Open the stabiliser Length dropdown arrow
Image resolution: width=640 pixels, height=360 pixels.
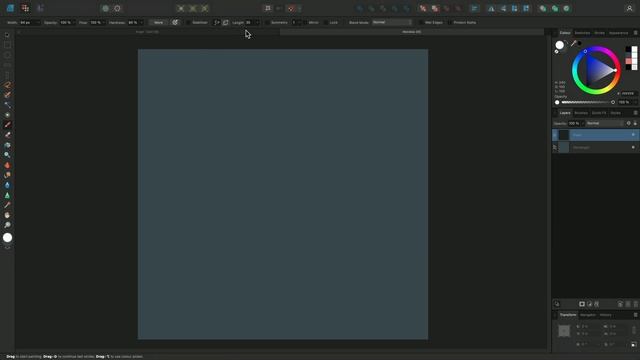click(x=257, y=22)
